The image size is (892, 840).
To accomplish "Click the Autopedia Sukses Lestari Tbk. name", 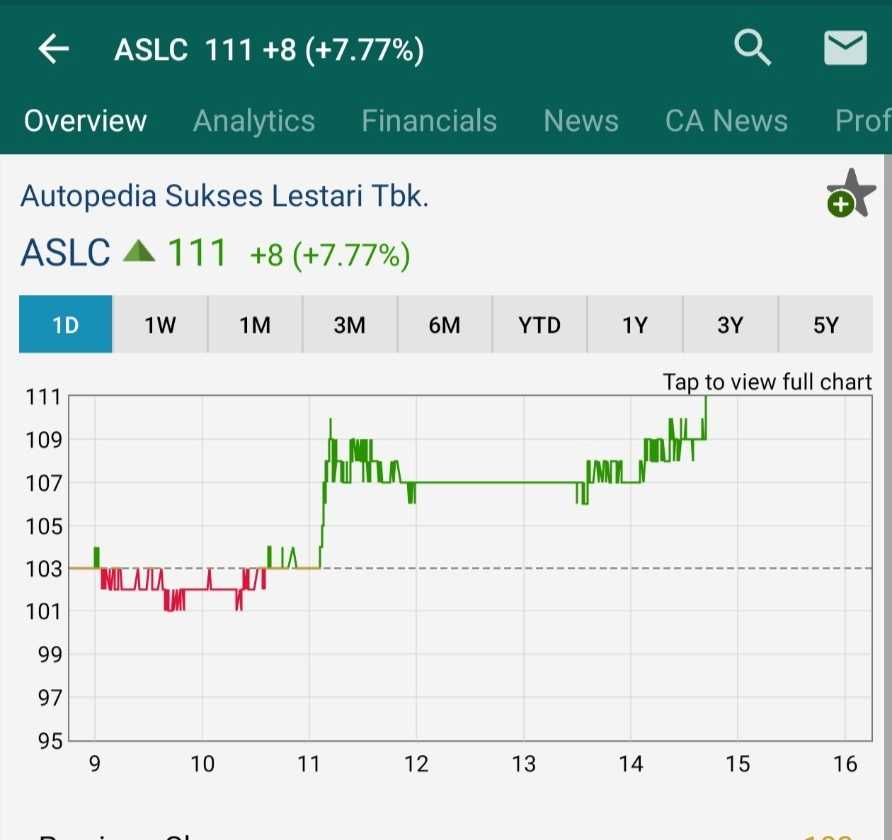I will point(225,195).
